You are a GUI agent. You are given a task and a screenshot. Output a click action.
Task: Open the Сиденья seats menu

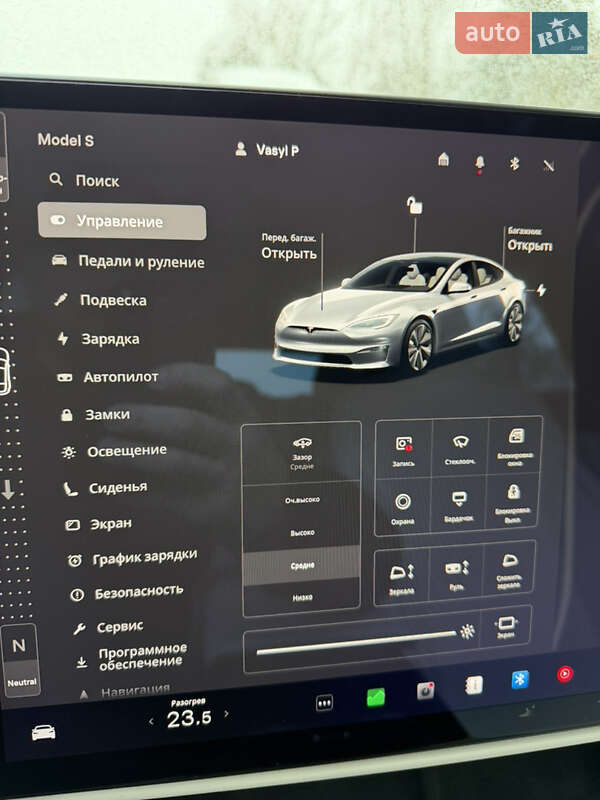(x=105, y=488)
